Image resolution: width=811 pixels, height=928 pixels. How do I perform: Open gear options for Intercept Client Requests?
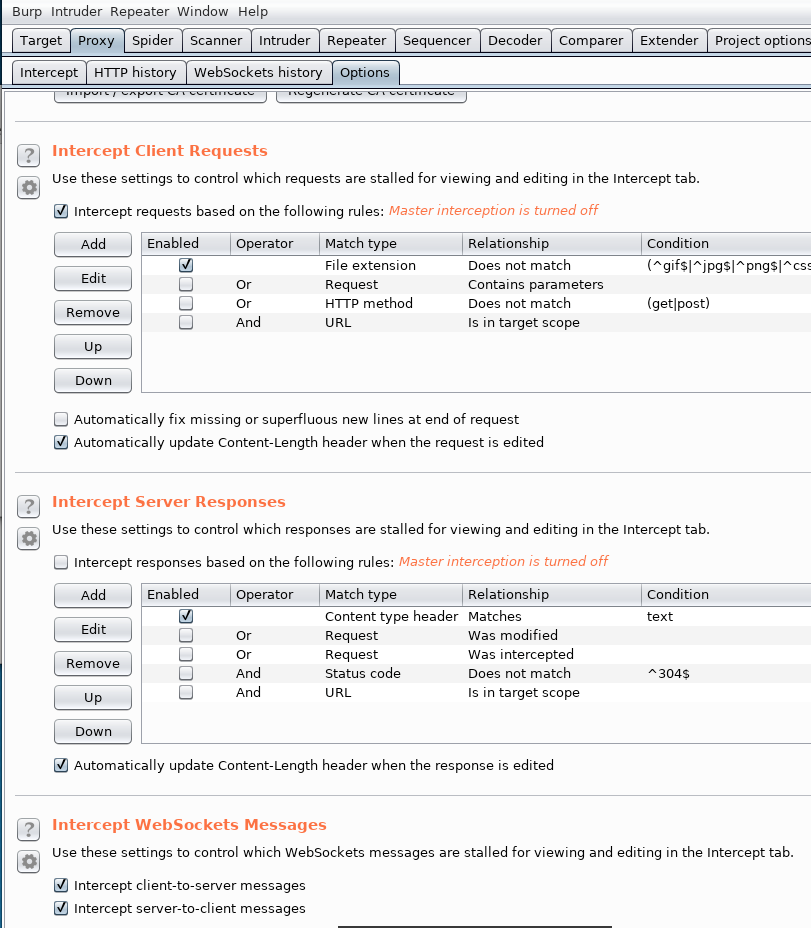pyautogui.click(x=28, y=188)
